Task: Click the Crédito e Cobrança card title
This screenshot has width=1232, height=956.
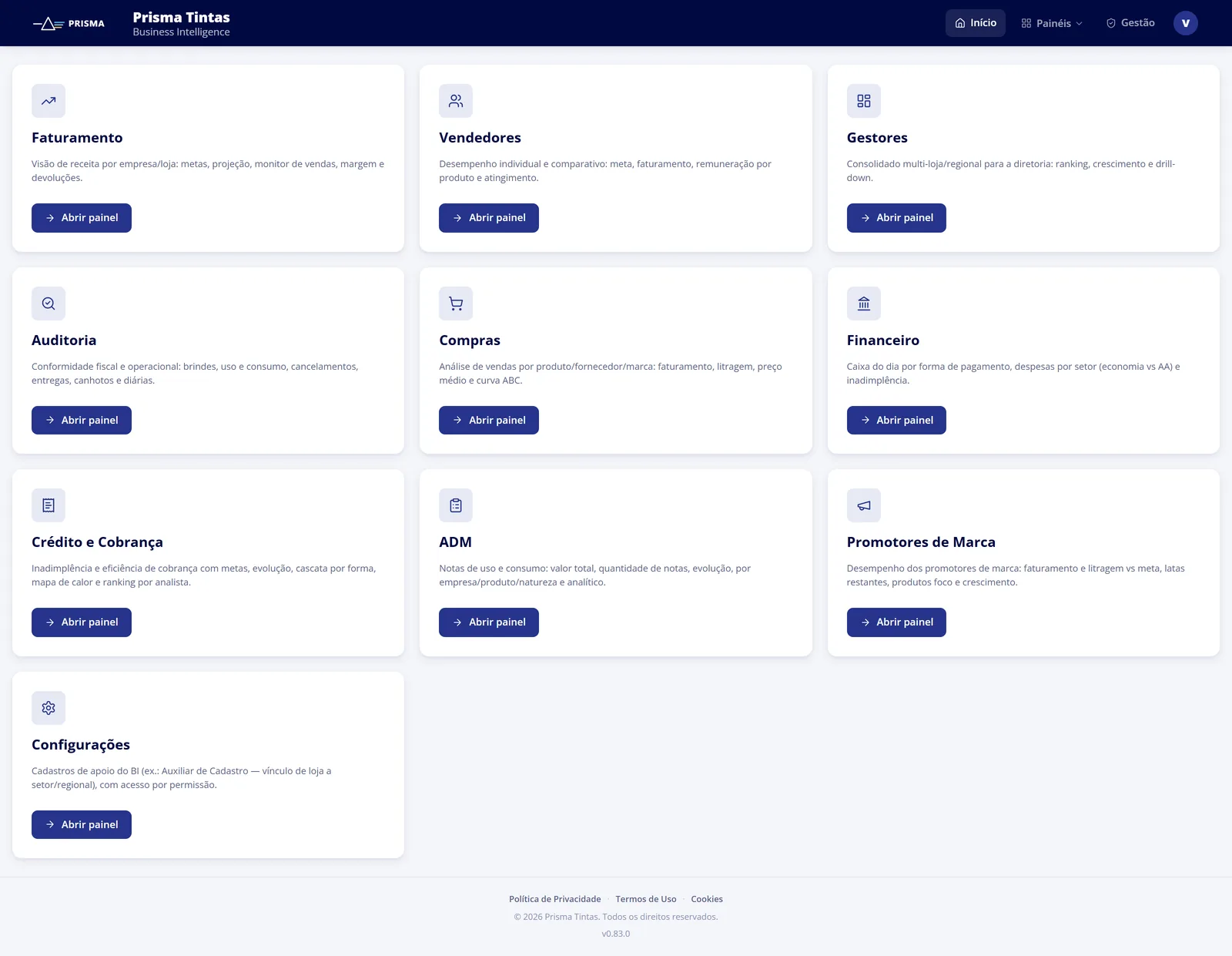Action: pos(97,542)
